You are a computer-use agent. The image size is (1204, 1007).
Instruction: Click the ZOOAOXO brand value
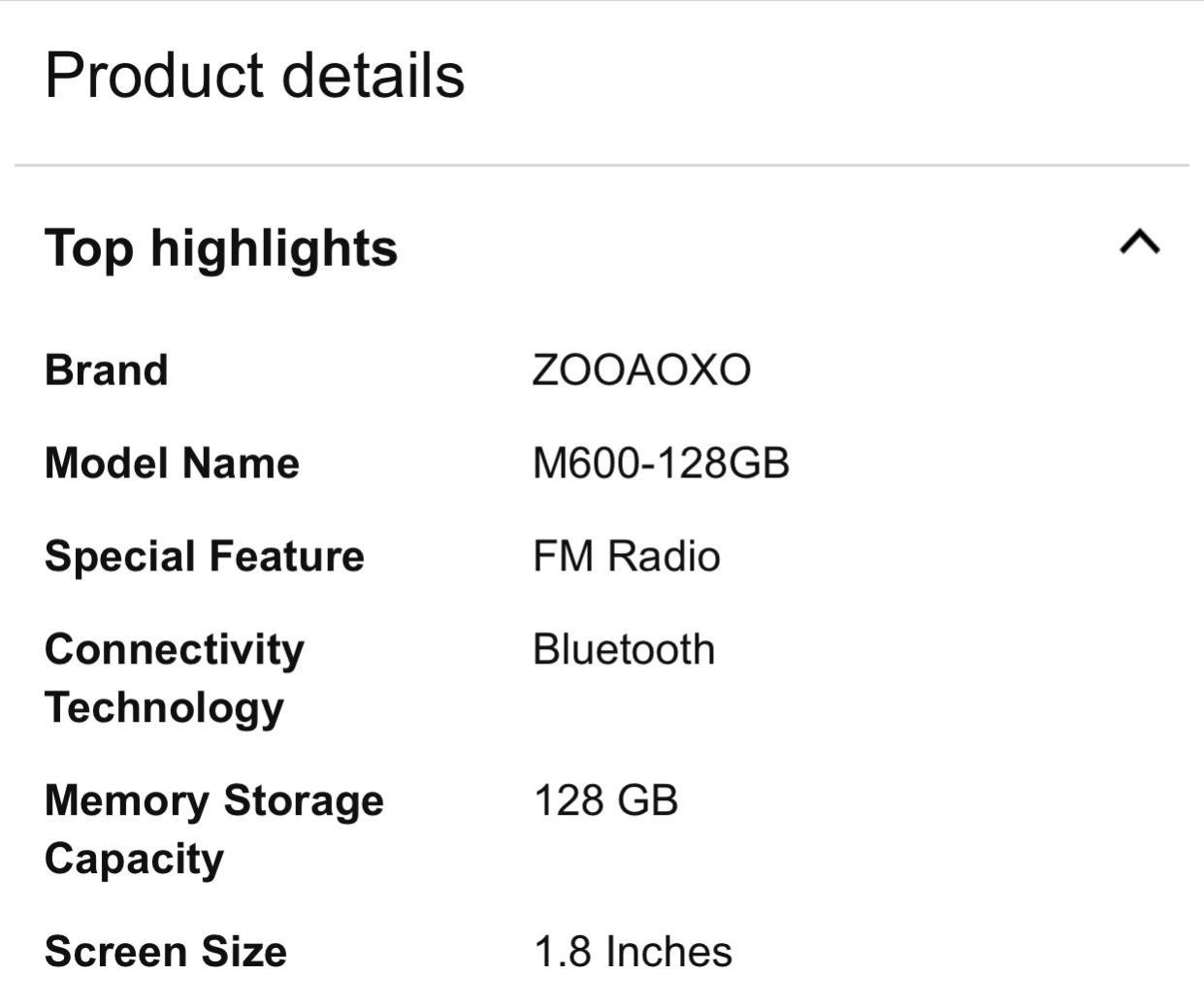point(642,371)
